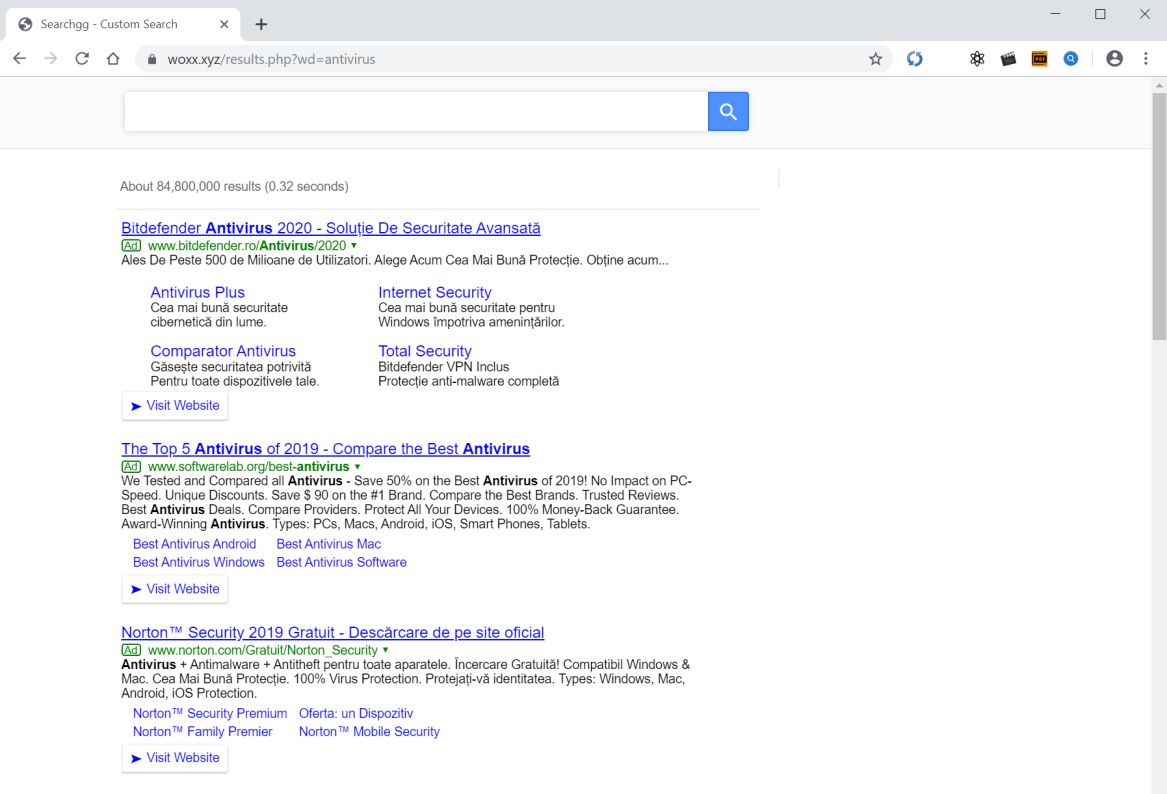Open the Total Security sitelink
This screenshot has height=794, width=1167.
[424, 351]
